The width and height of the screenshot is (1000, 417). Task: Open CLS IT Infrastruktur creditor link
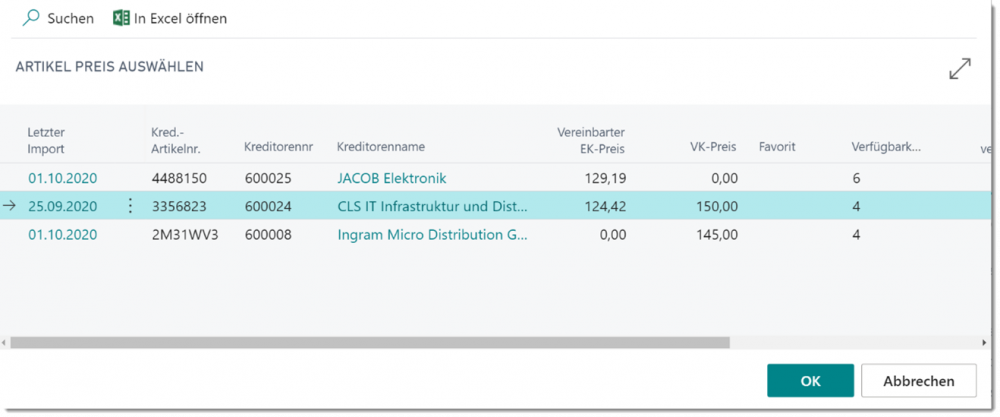433,207
